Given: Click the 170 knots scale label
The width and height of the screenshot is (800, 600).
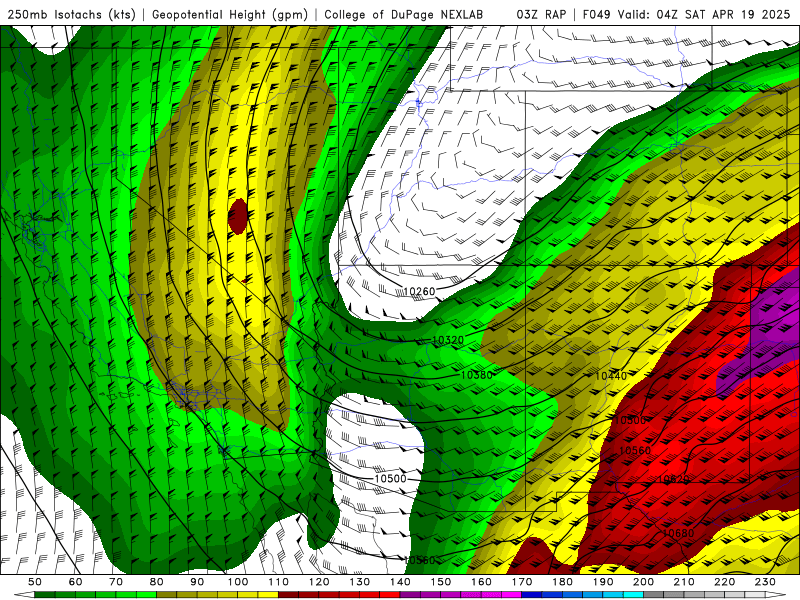Looking at the screenshot, I should click(x=521, y=581).
